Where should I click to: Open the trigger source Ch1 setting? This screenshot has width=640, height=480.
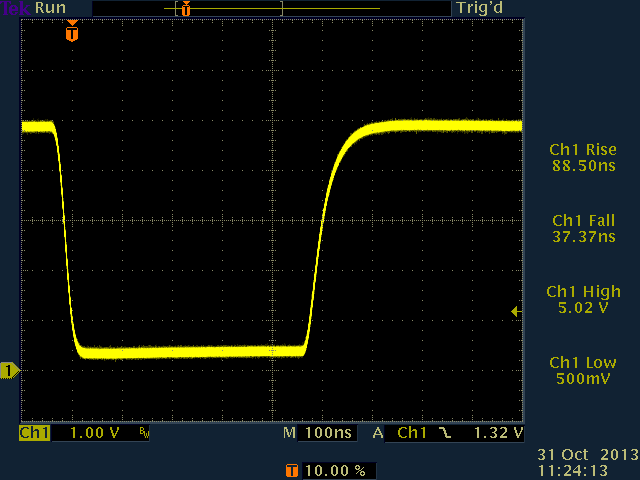(x=415, y=434)
